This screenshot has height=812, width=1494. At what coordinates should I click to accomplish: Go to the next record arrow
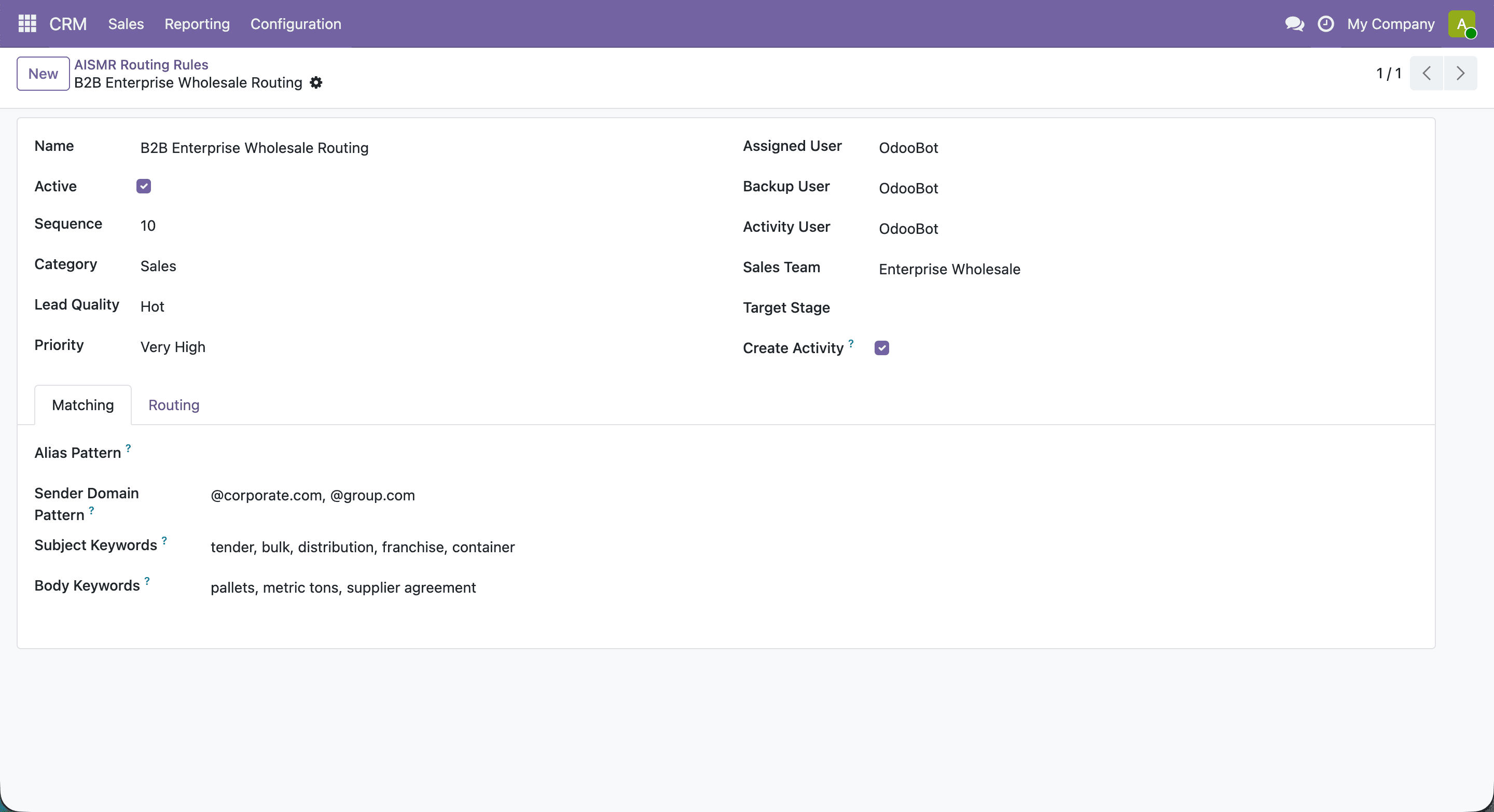tap(1460, 74)
